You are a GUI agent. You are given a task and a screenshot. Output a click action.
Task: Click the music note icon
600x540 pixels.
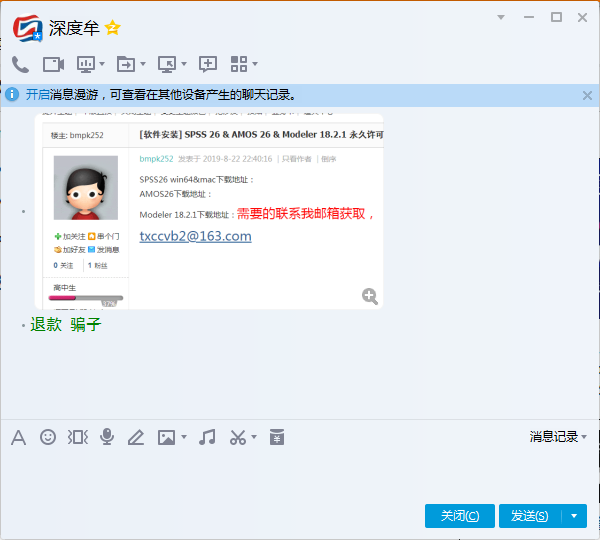207,437
